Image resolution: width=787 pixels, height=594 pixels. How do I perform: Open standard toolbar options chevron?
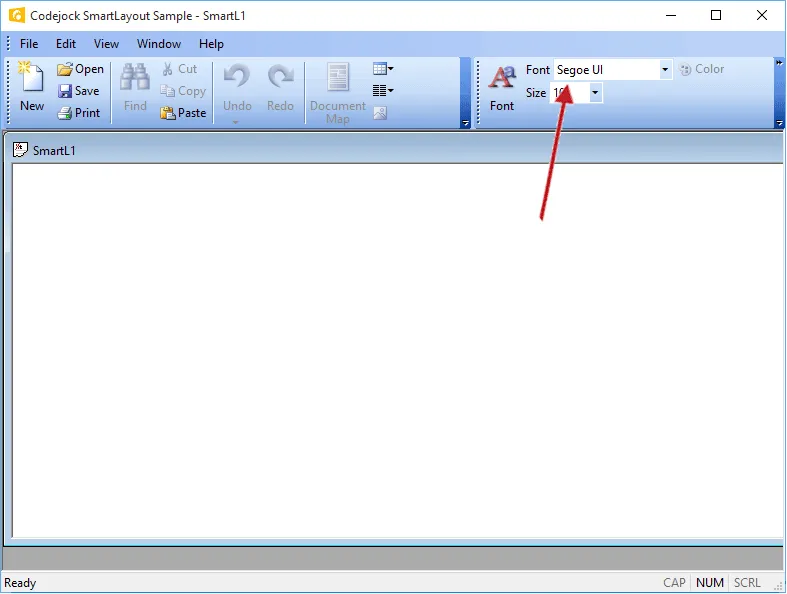click(465, 123)
